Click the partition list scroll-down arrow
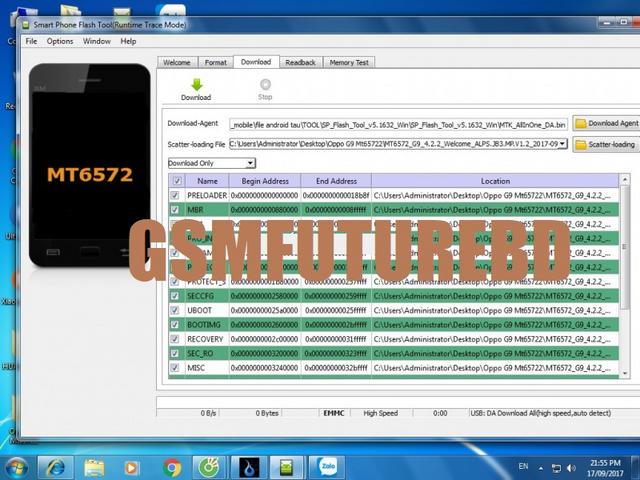This screenshot has width=640, height=480. [624, 373]
